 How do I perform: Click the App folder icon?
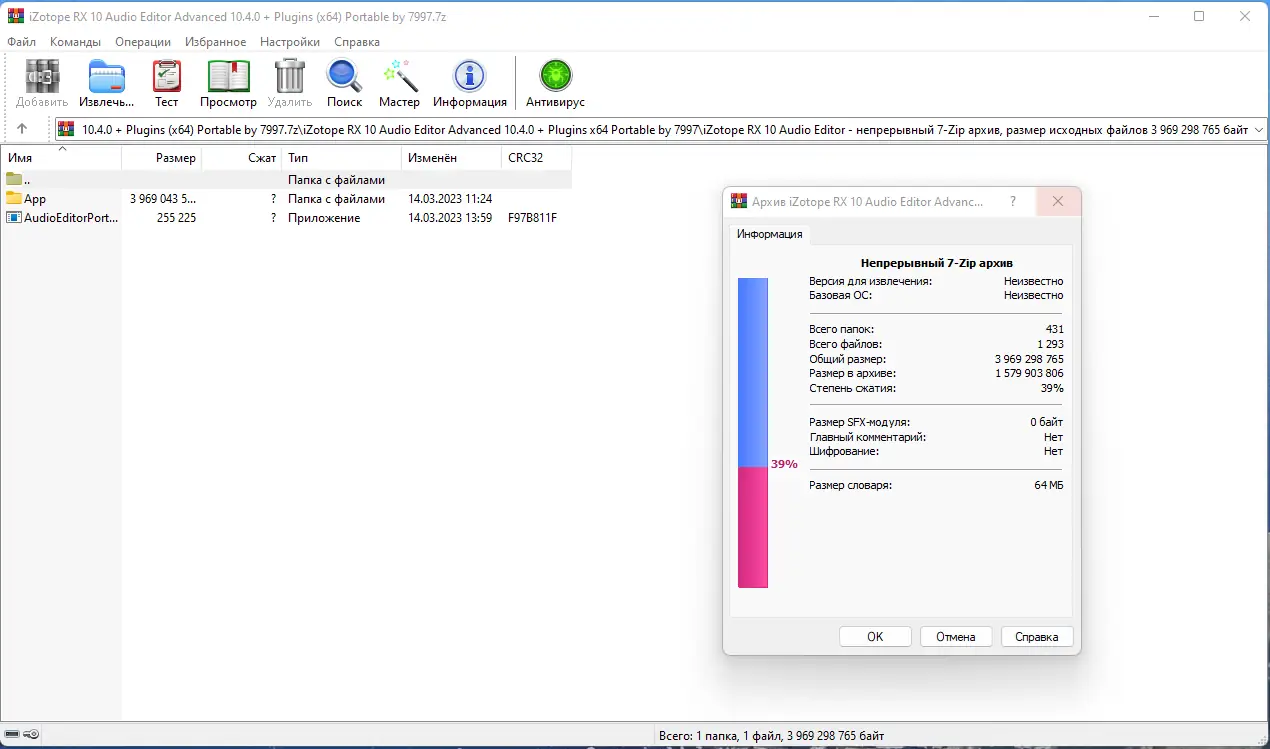click(14, 199)
